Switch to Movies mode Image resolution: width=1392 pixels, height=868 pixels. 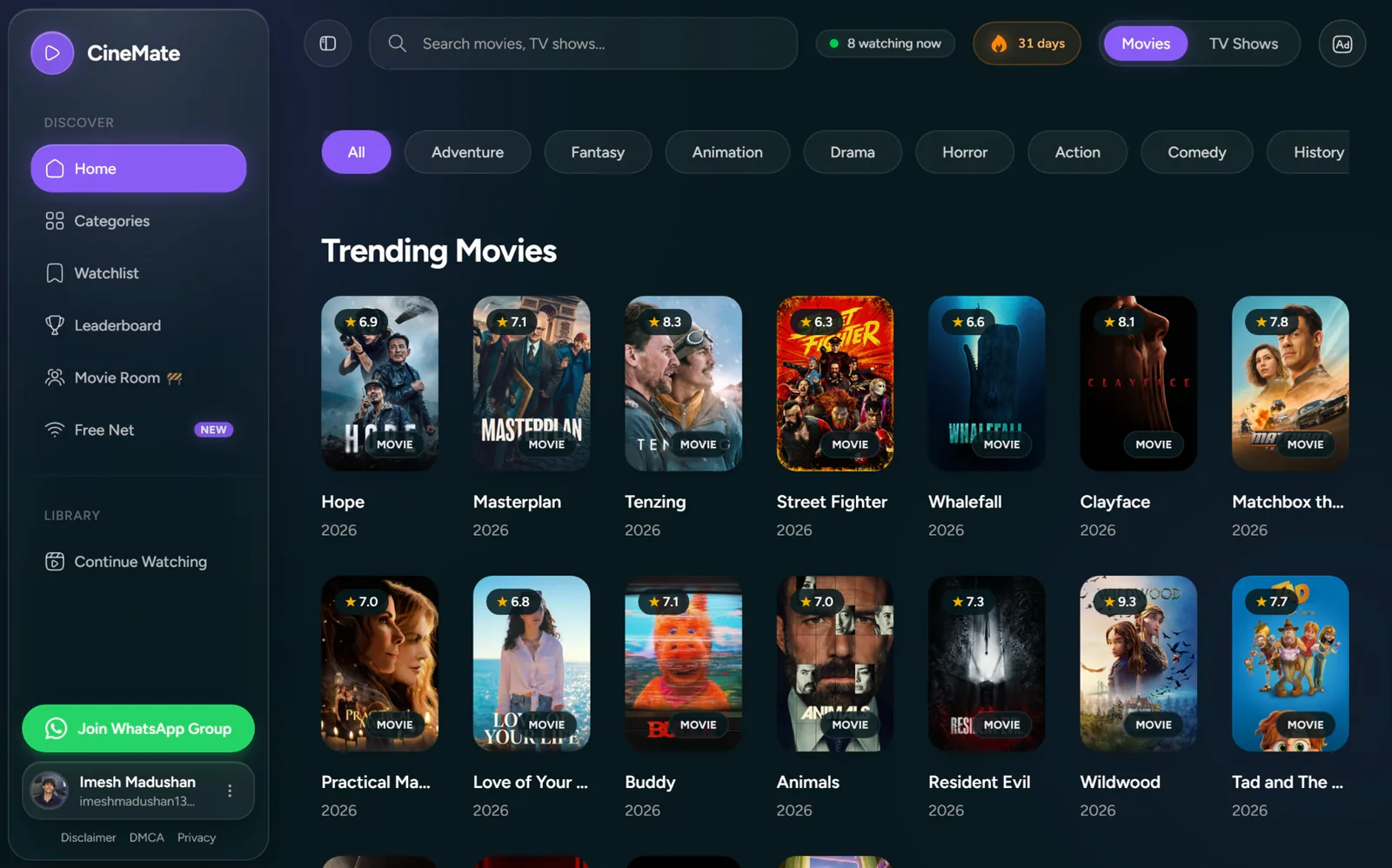click(x=1145, y=43)
